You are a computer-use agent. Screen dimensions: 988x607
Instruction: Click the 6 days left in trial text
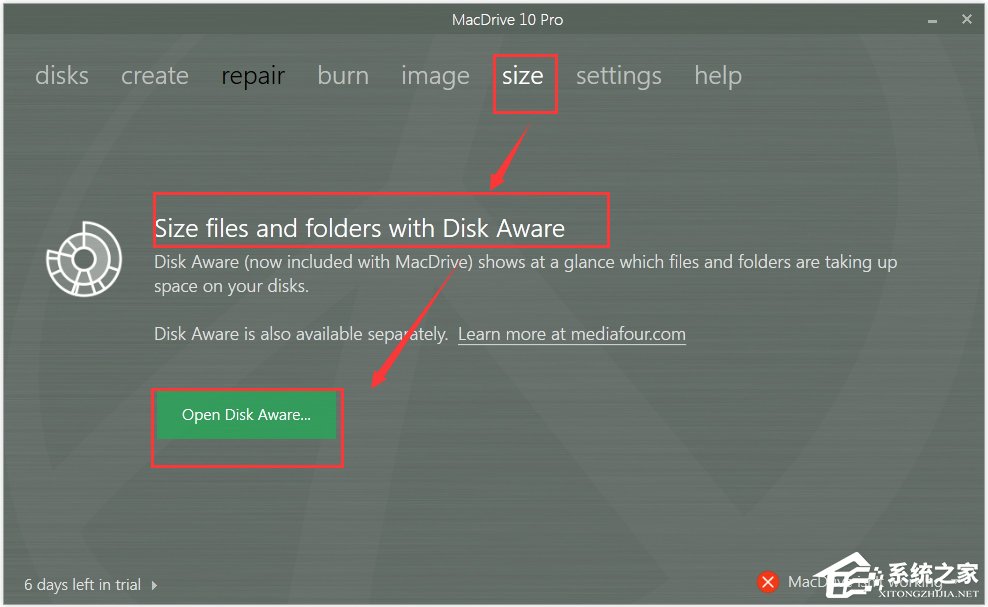pos(83,585)
